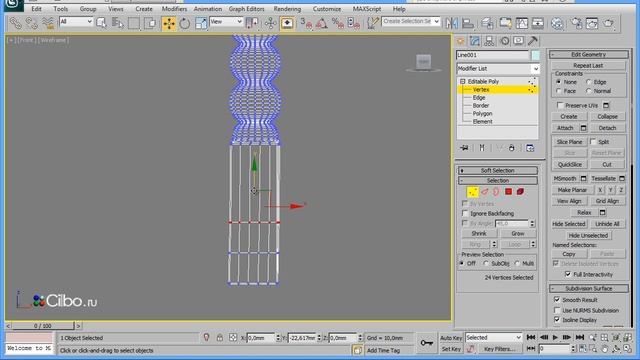
Task: Click the Hide Selected button
Action: click(569, 224)
